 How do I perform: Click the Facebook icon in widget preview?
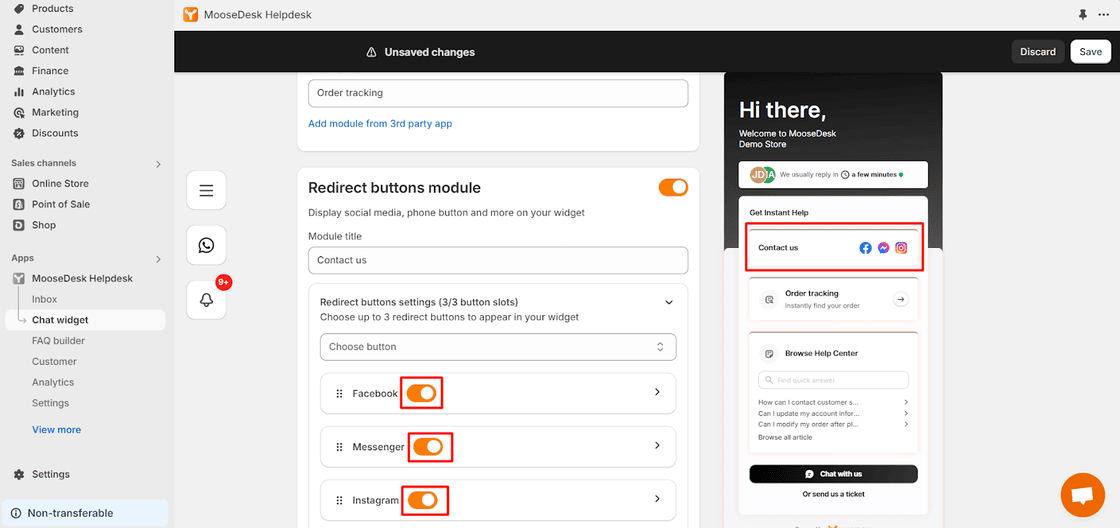(865, 248)
